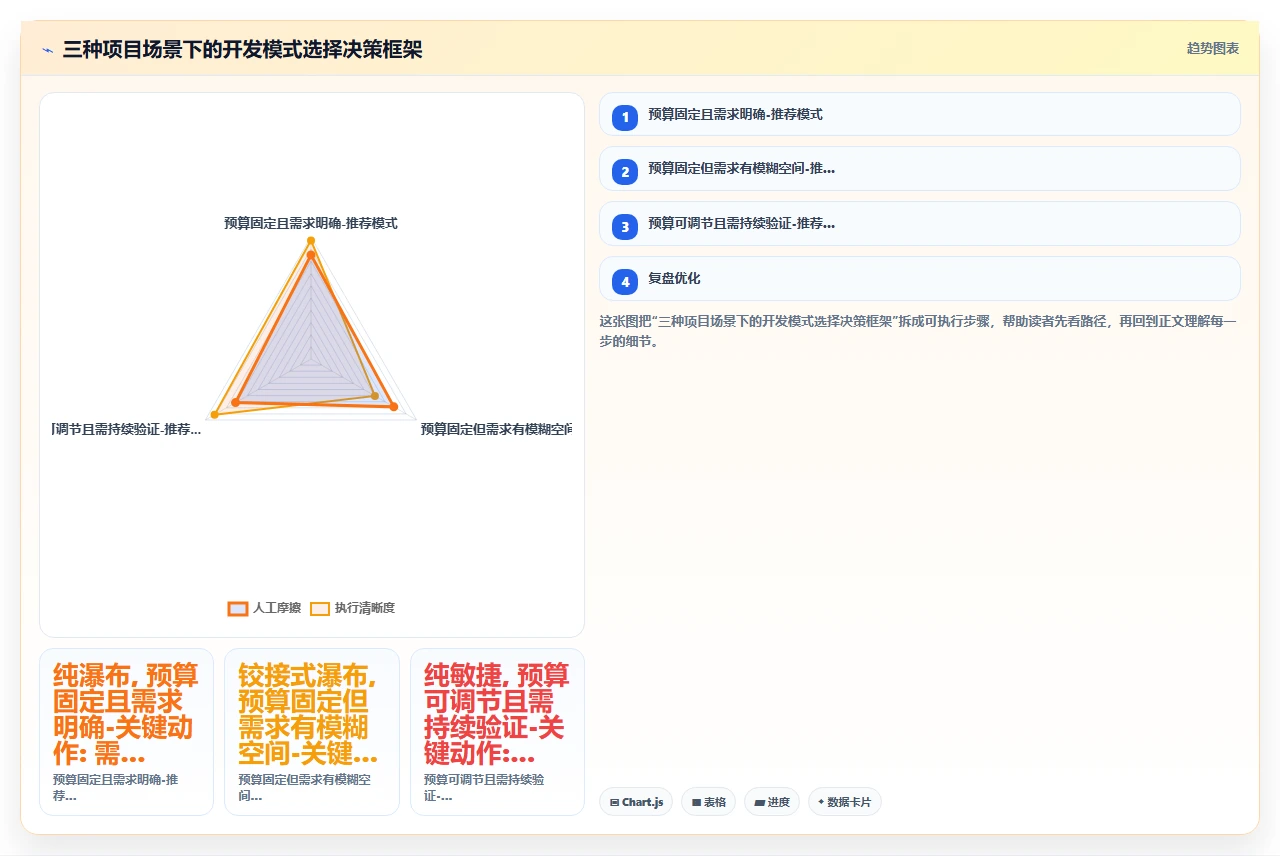
Task: Click the page title 三种项目场景下的开发模式选择决策框架
Action: coord(242,50)
